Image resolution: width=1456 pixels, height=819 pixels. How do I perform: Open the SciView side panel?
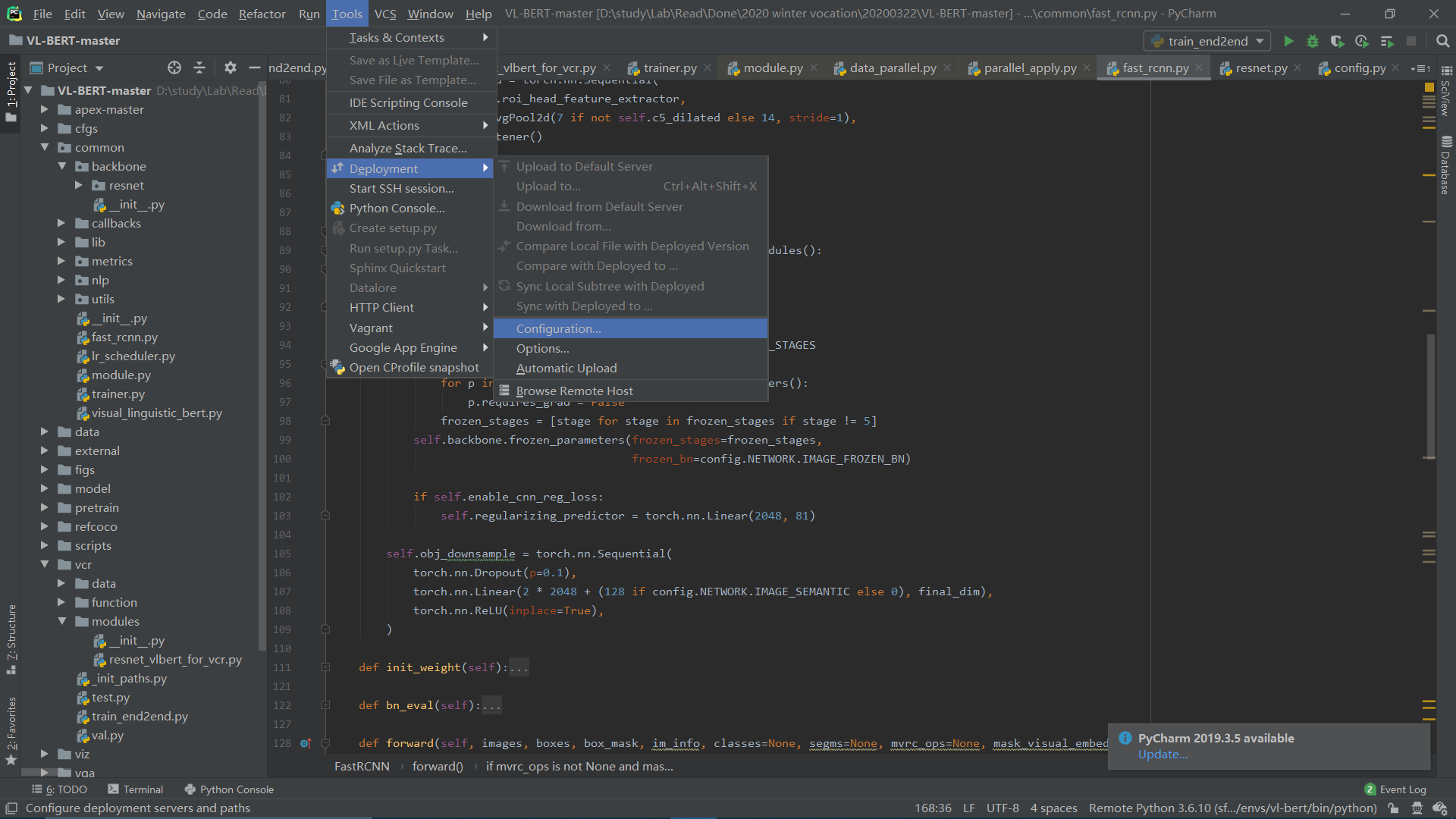(x=1445, y=92)
